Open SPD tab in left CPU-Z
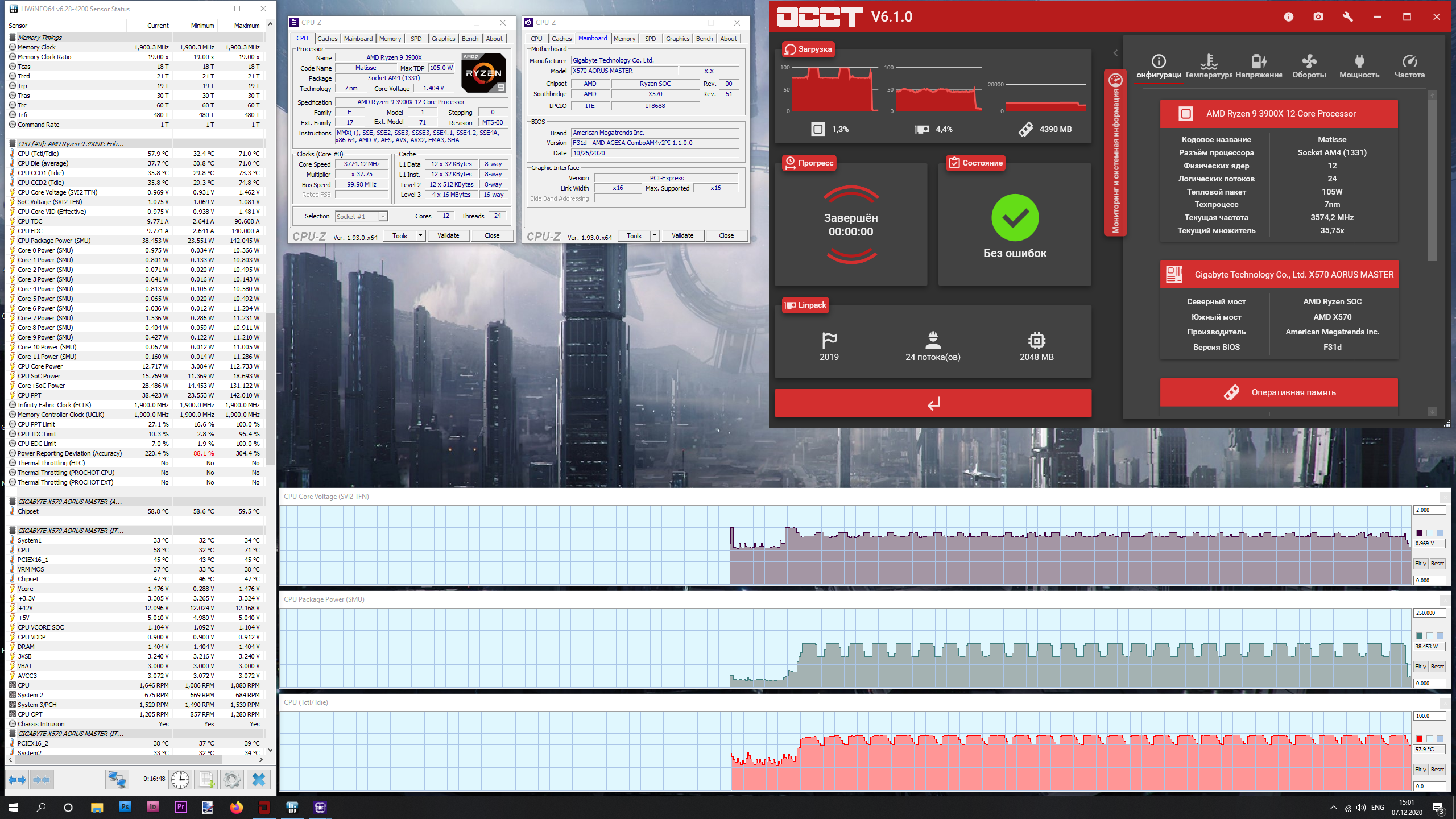Viewport: 1456px width, 819px height. [x=416, y=38]
